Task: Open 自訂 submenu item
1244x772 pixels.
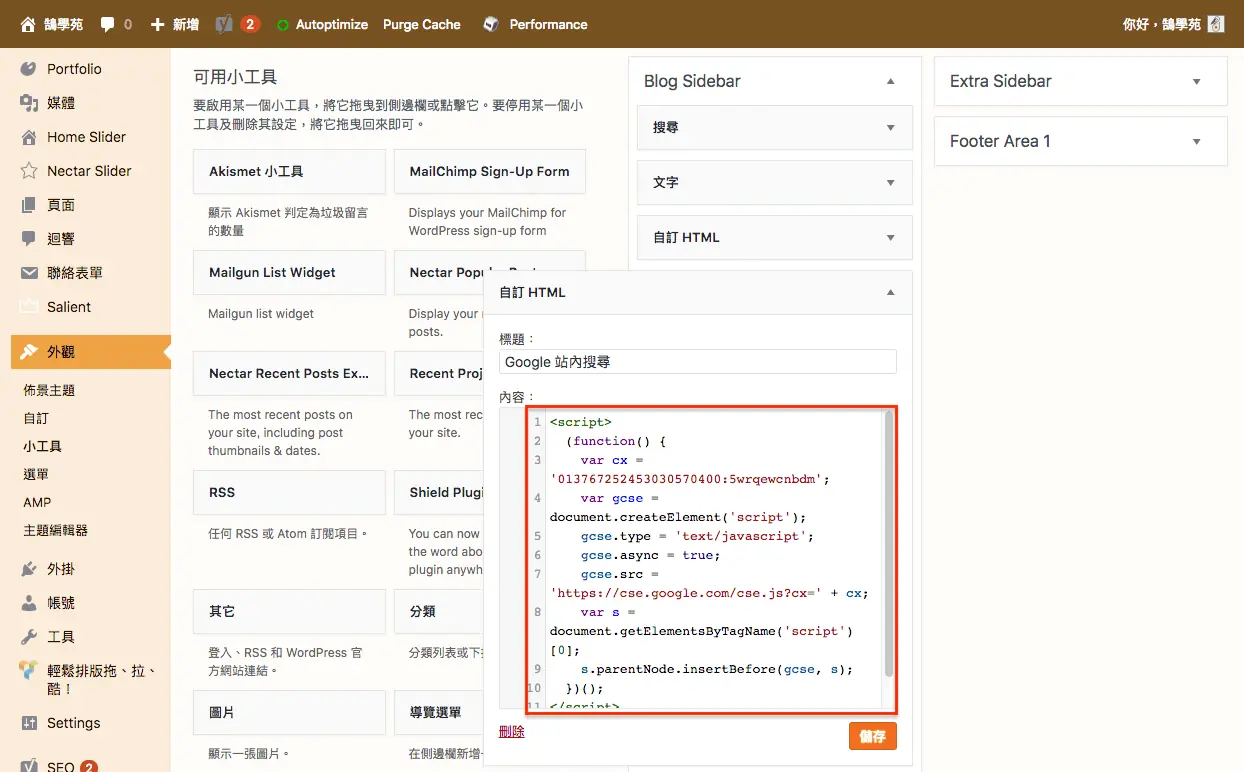Action: click(x=36, y=418)
